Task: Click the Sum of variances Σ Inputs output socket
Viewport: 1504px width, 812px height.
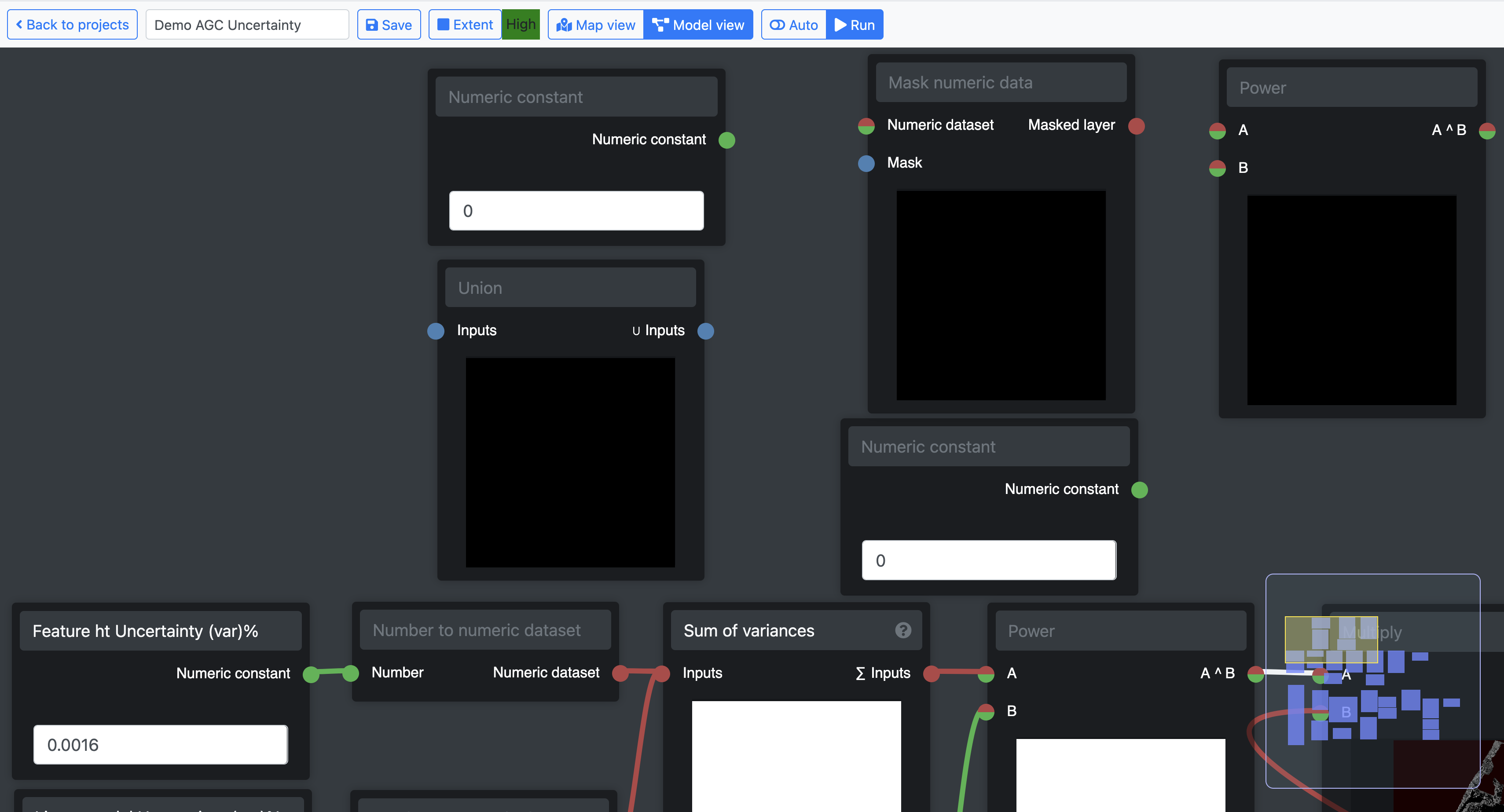Action: [x=931, y=673]
